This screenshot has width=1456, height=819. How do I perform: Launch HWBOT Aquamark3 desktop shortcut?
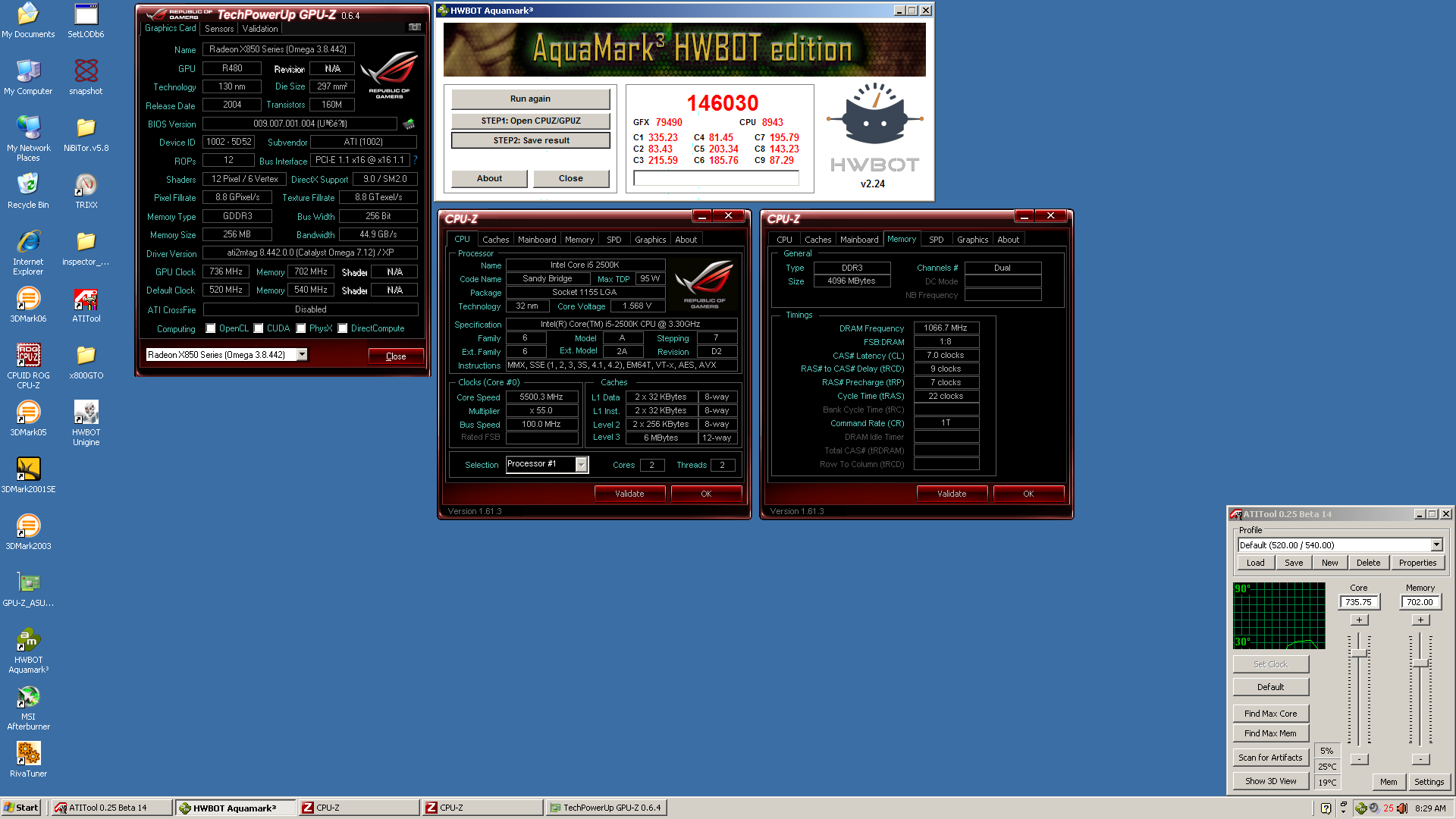click(28, 651)
